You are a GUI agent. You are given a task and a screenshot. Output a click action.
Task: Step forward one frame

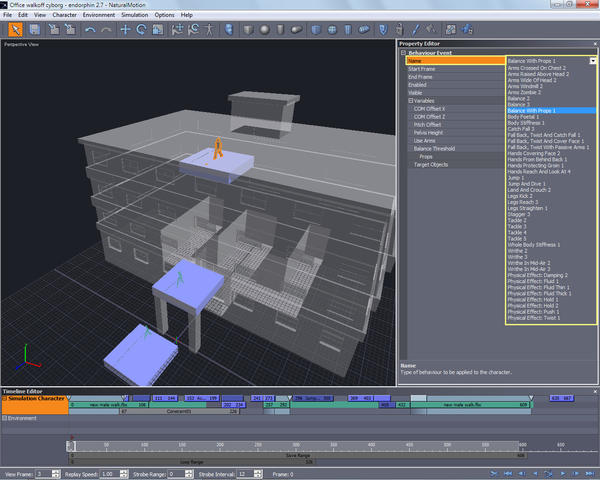[x=576, y=474]
